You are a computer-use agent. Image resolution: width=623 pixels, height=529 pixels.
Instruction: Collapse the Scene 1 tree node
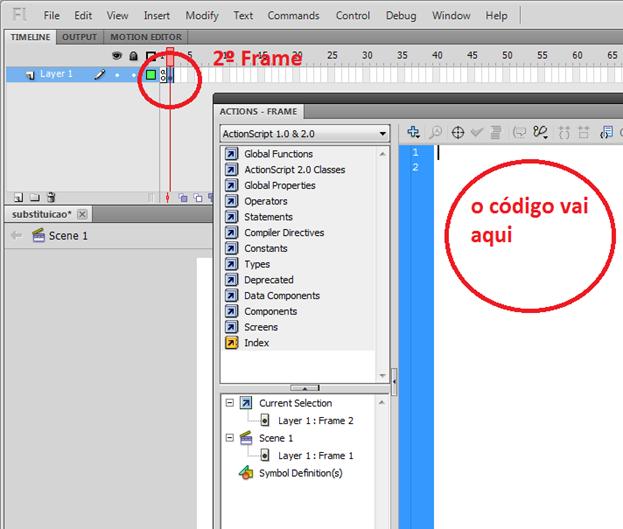(x=230, y=438)
